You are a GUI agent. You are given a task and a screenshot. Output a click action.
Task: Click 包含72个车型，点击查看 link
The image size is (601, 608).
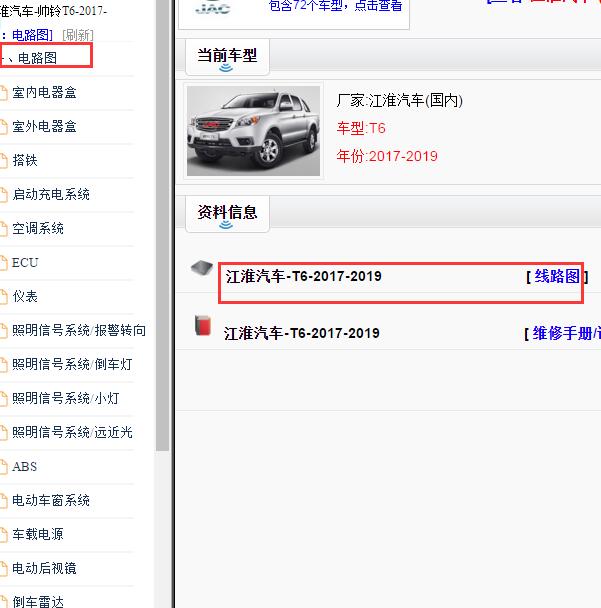(x=335, y=5)
